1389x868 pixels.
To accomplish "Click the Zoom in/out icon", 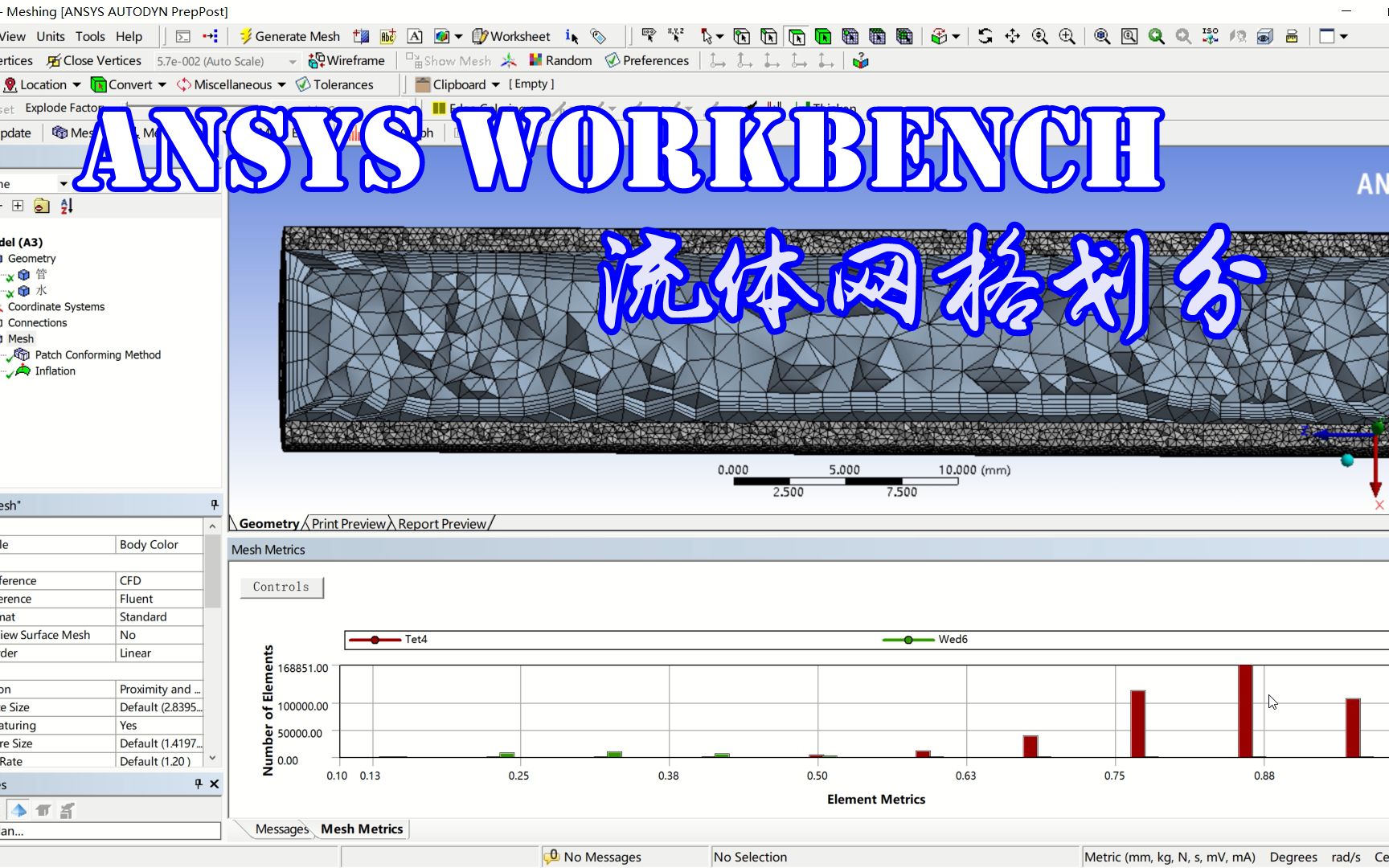I will tap(1040, 36).
